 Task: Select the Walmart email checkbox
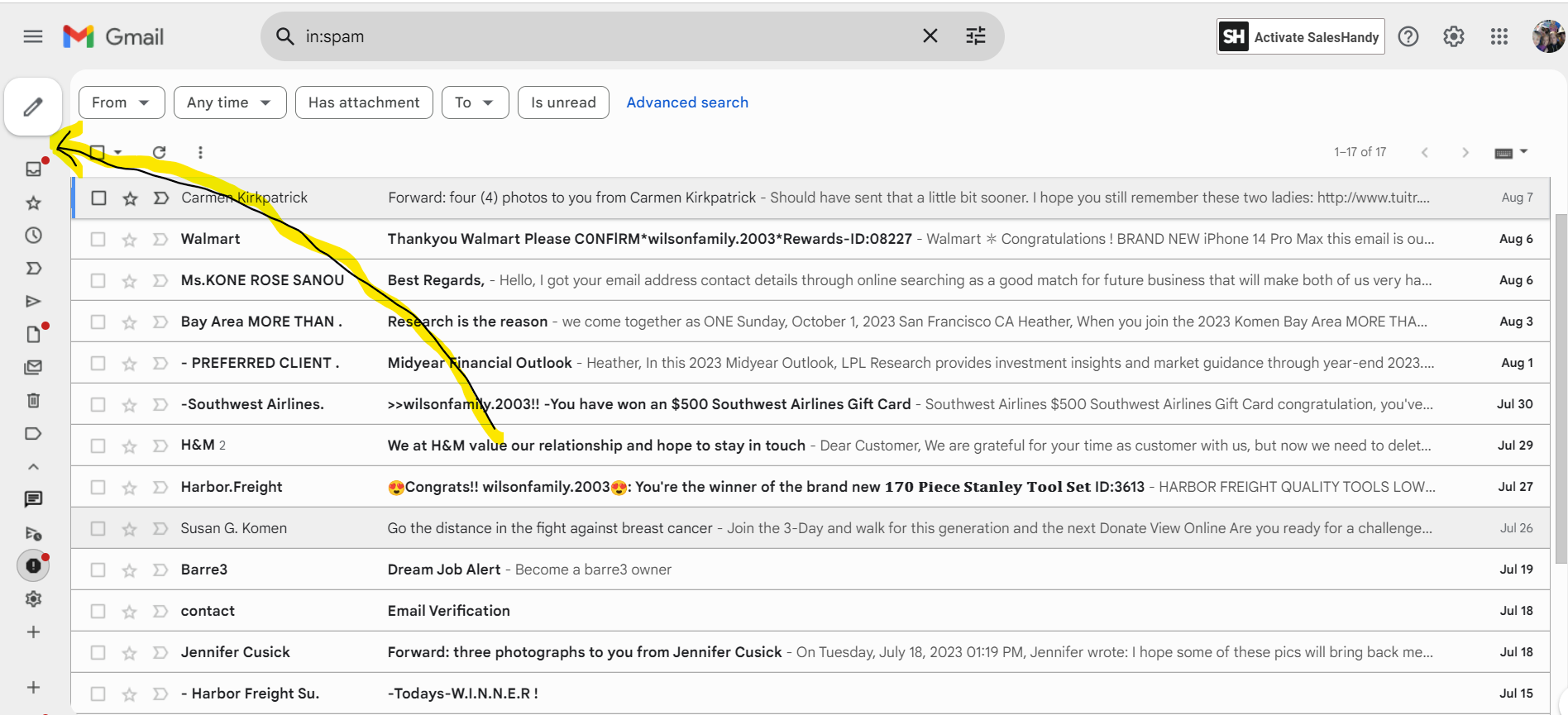[x=98, y=239]
